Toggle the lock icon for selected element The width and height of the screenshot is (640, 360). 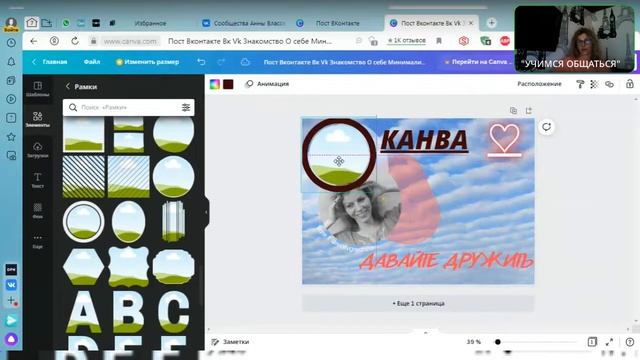pos(629,84)
